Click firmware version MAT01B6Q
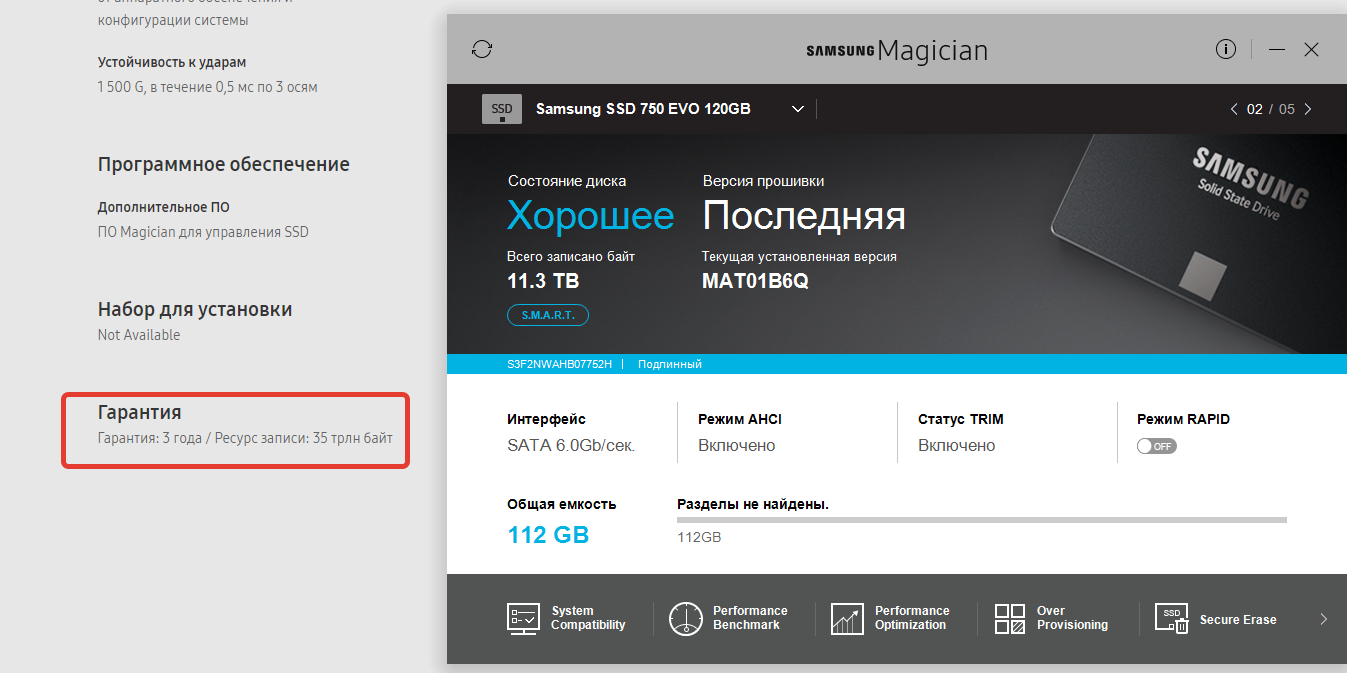The width and height of the screenshot is (1347, 673). (x=755, y=281)
